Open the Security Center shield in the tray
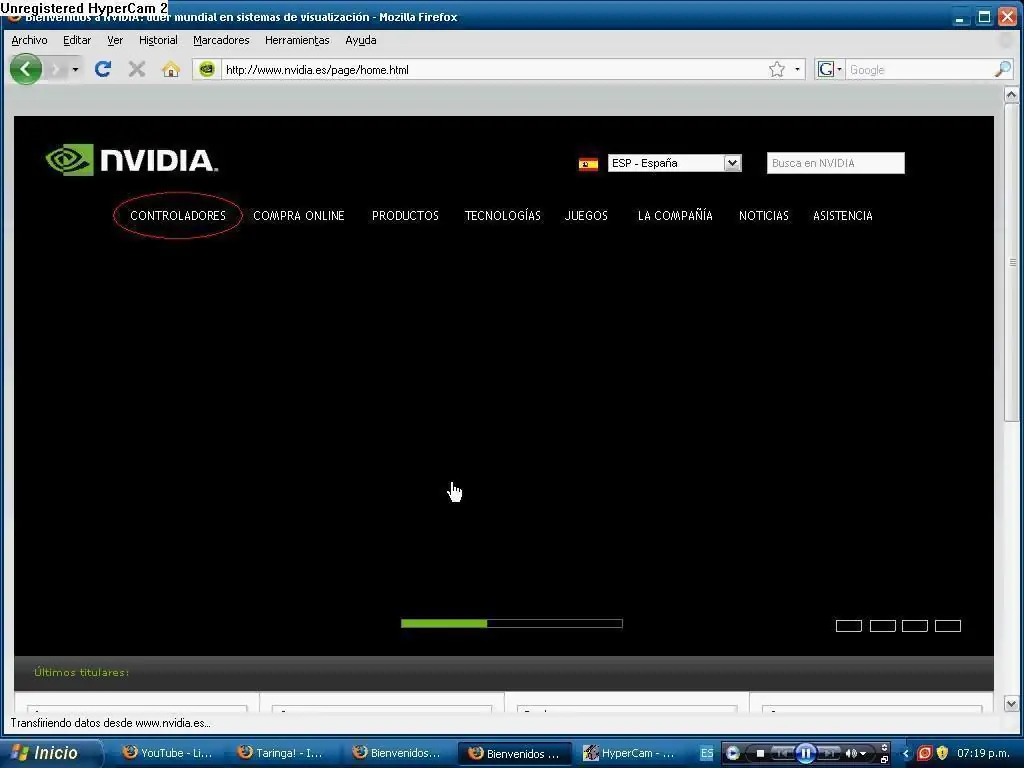This screenshot has width=1024, height=768. (940, 753)
